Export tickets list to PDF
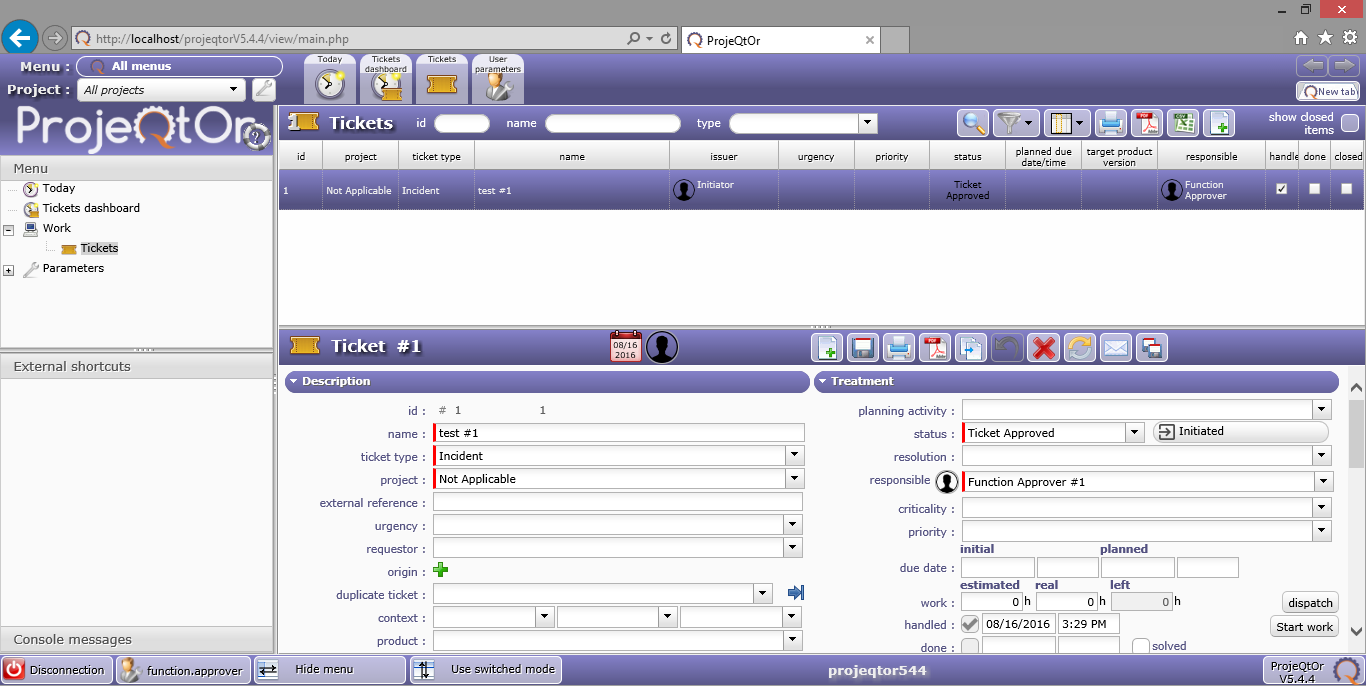Image resolution: width=1366 pixels, height=686 pixels. 1146,123
